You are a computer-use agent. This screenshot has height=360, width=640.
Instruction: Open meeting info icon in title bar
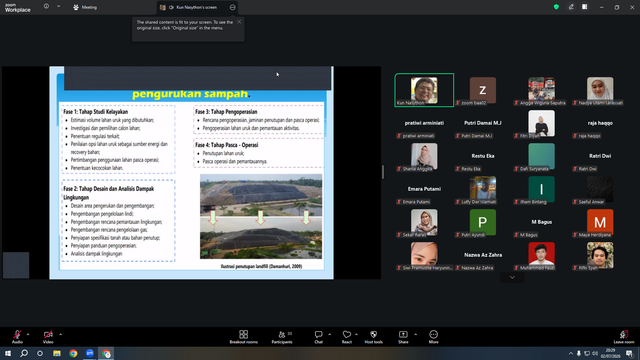[46, 7]
